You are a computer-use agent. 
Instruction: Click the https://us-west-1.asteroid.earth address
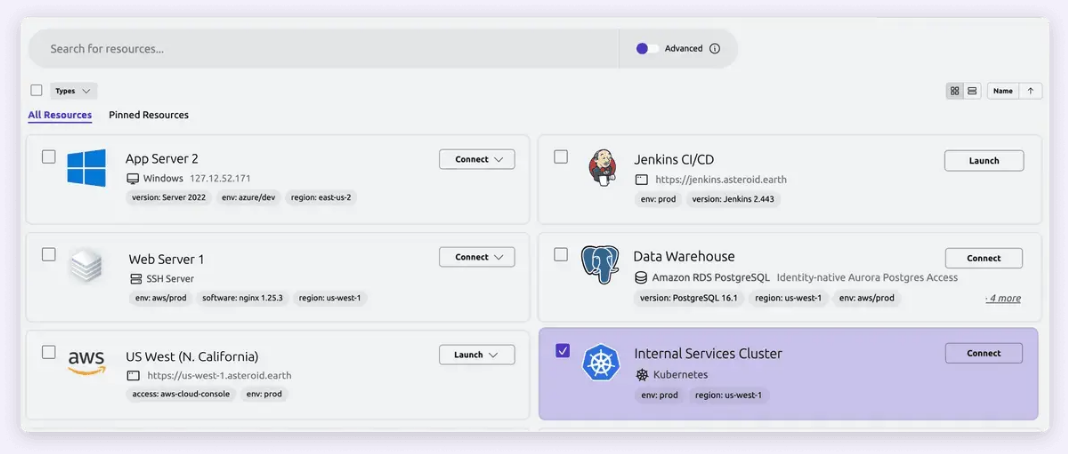tap(219, 375)
